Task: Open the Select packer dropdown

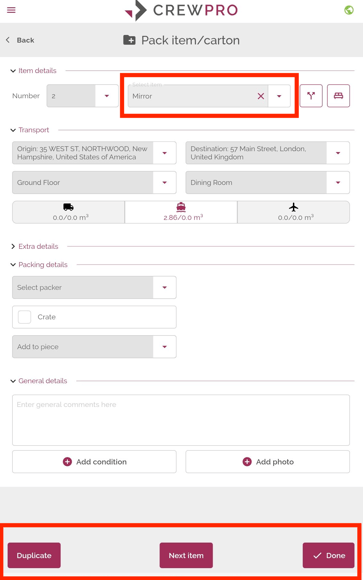Action: point(94,287)
